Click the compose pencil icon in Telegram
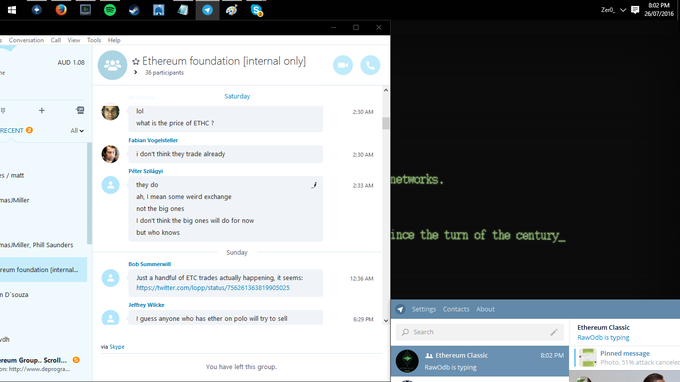Image resolution: width=680 pixels, height=382 pixels. [x=554, y=332]
